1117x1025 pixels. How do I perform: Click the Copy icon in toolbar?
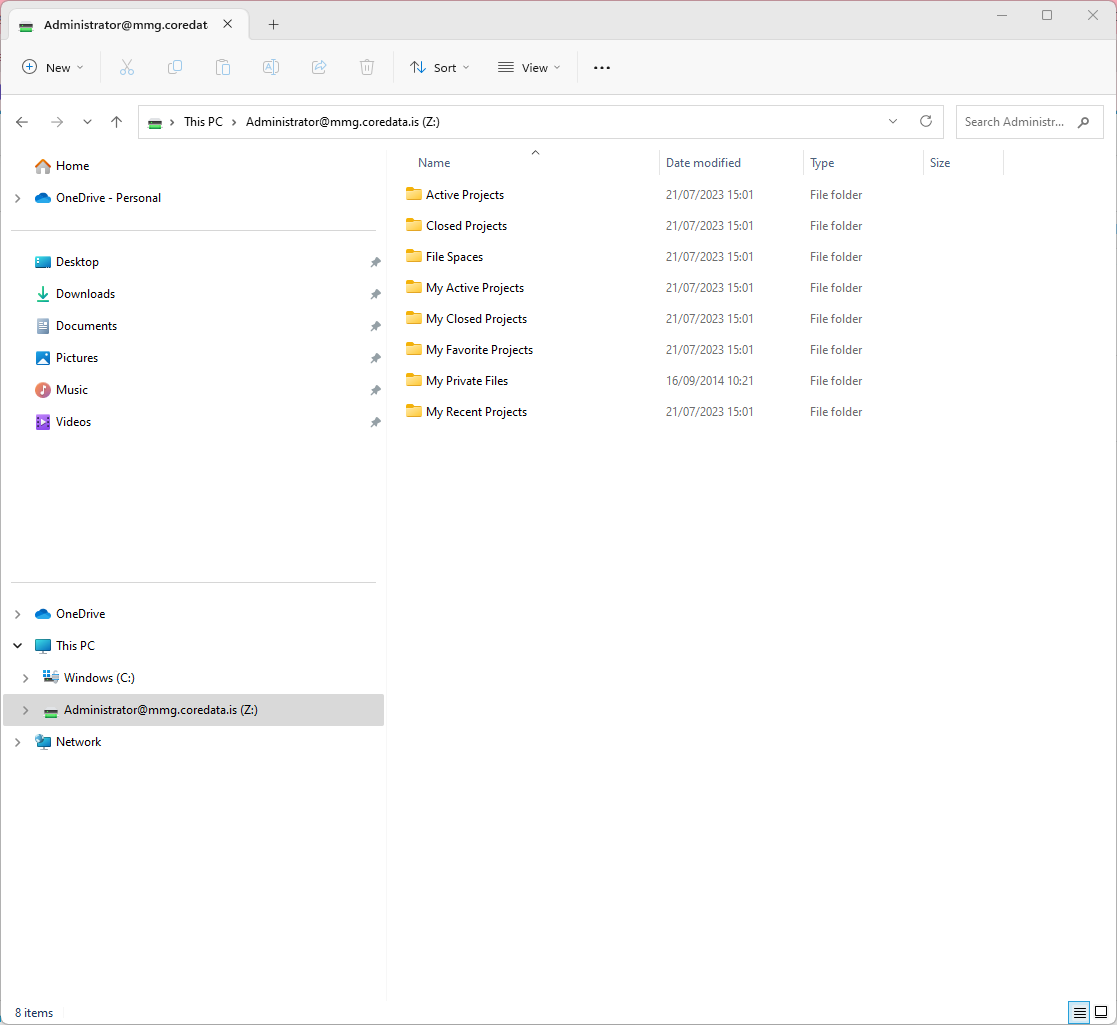coord(175,67)
